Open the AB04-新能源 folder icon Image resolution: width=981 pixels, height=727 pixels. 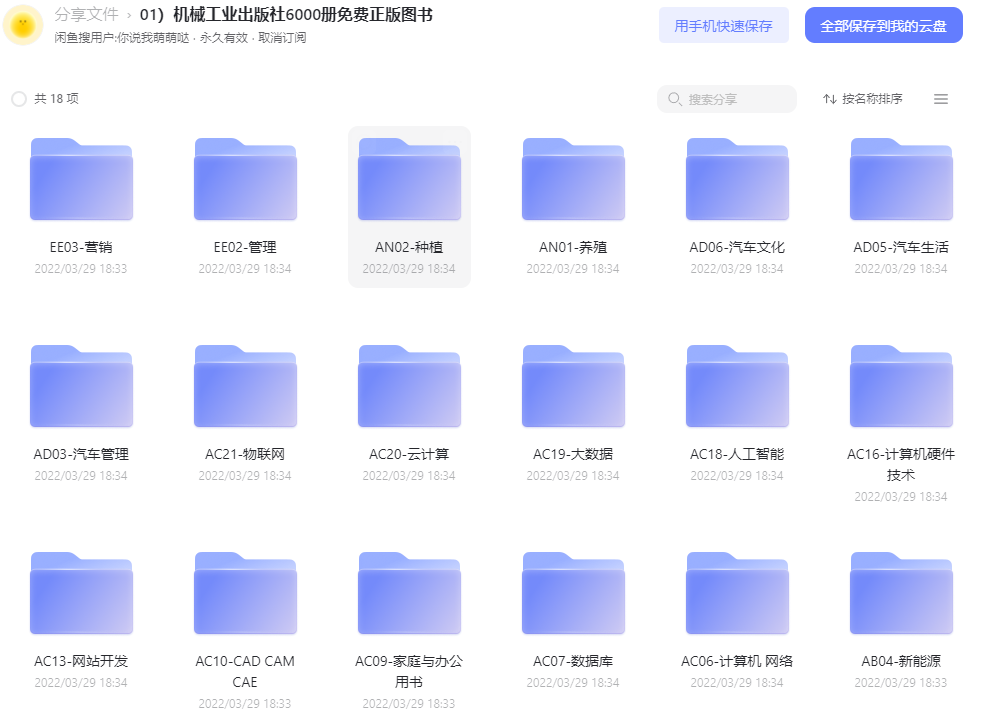click(901, 593)
